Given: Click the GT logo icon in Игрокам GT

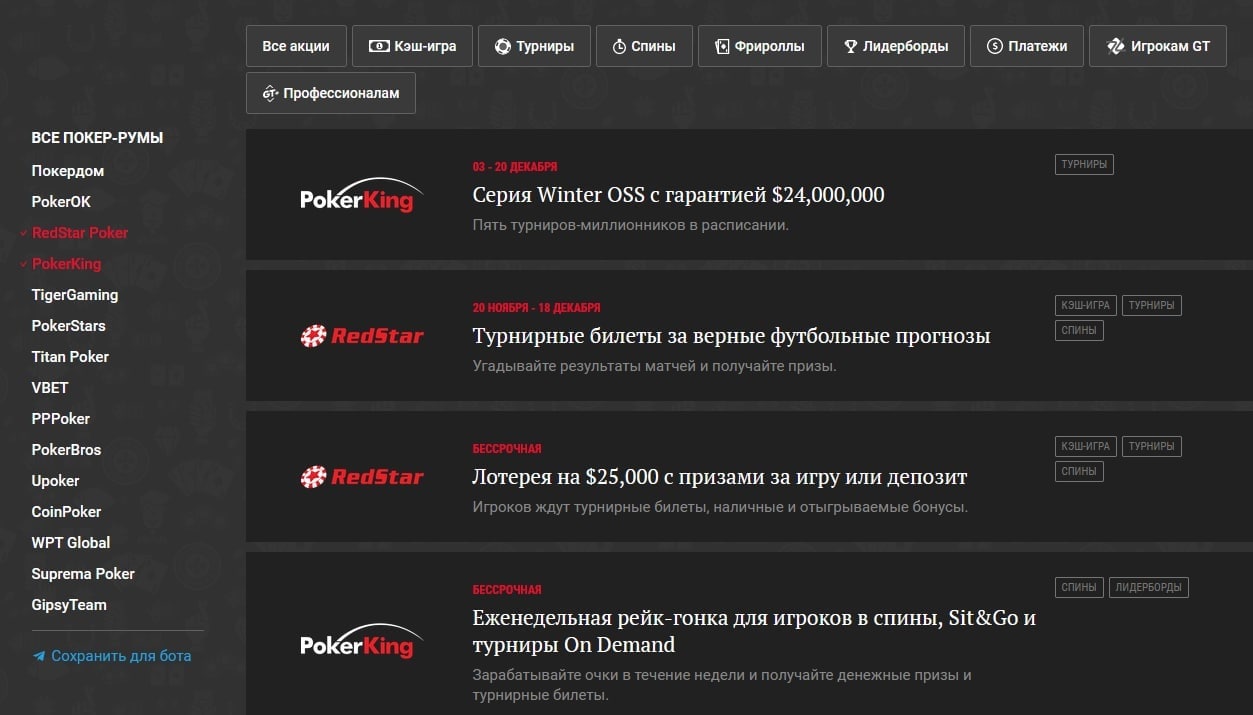Looking at the screenshot, I should click(1116, 46).
